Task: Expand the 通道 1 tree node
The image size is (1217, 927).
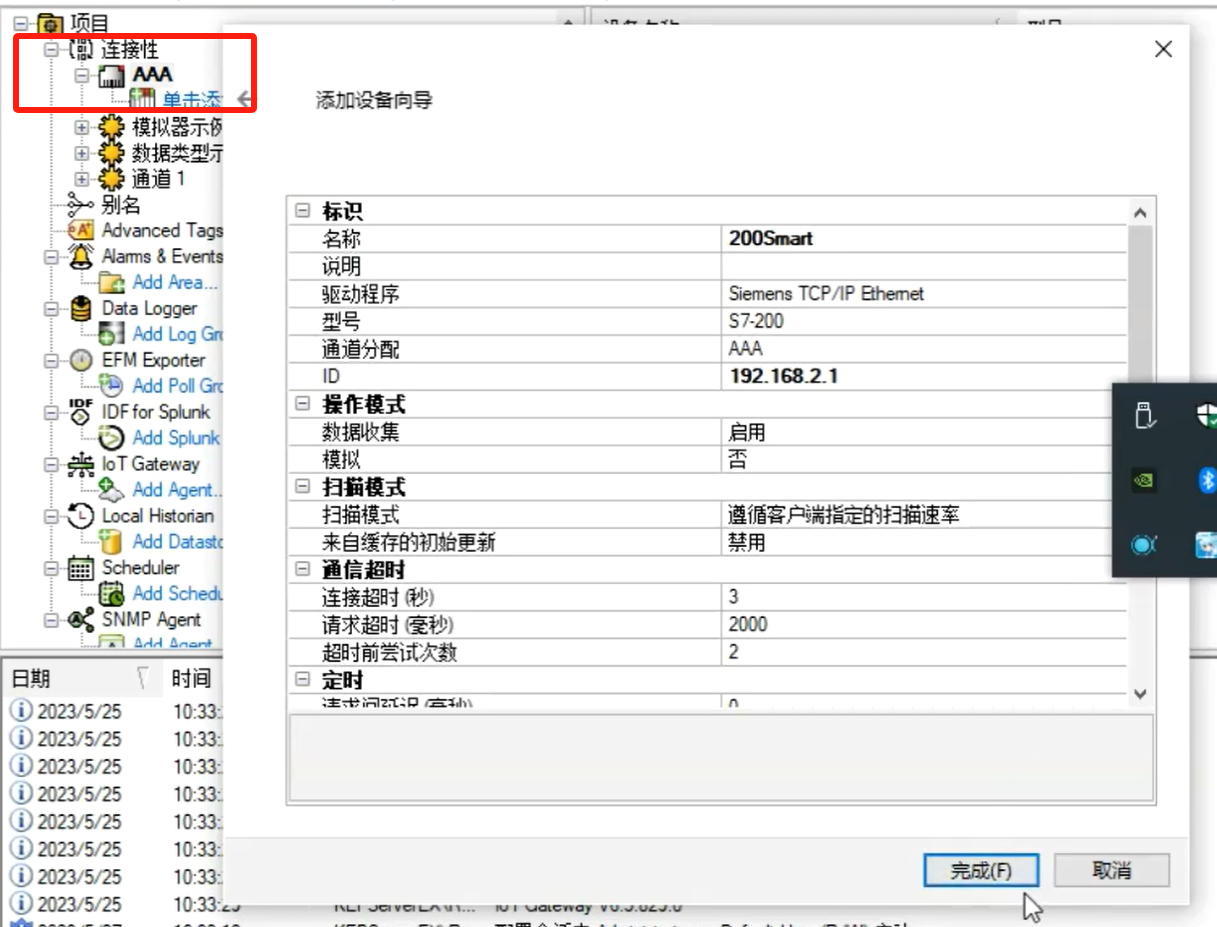Action: pos(82,179)
